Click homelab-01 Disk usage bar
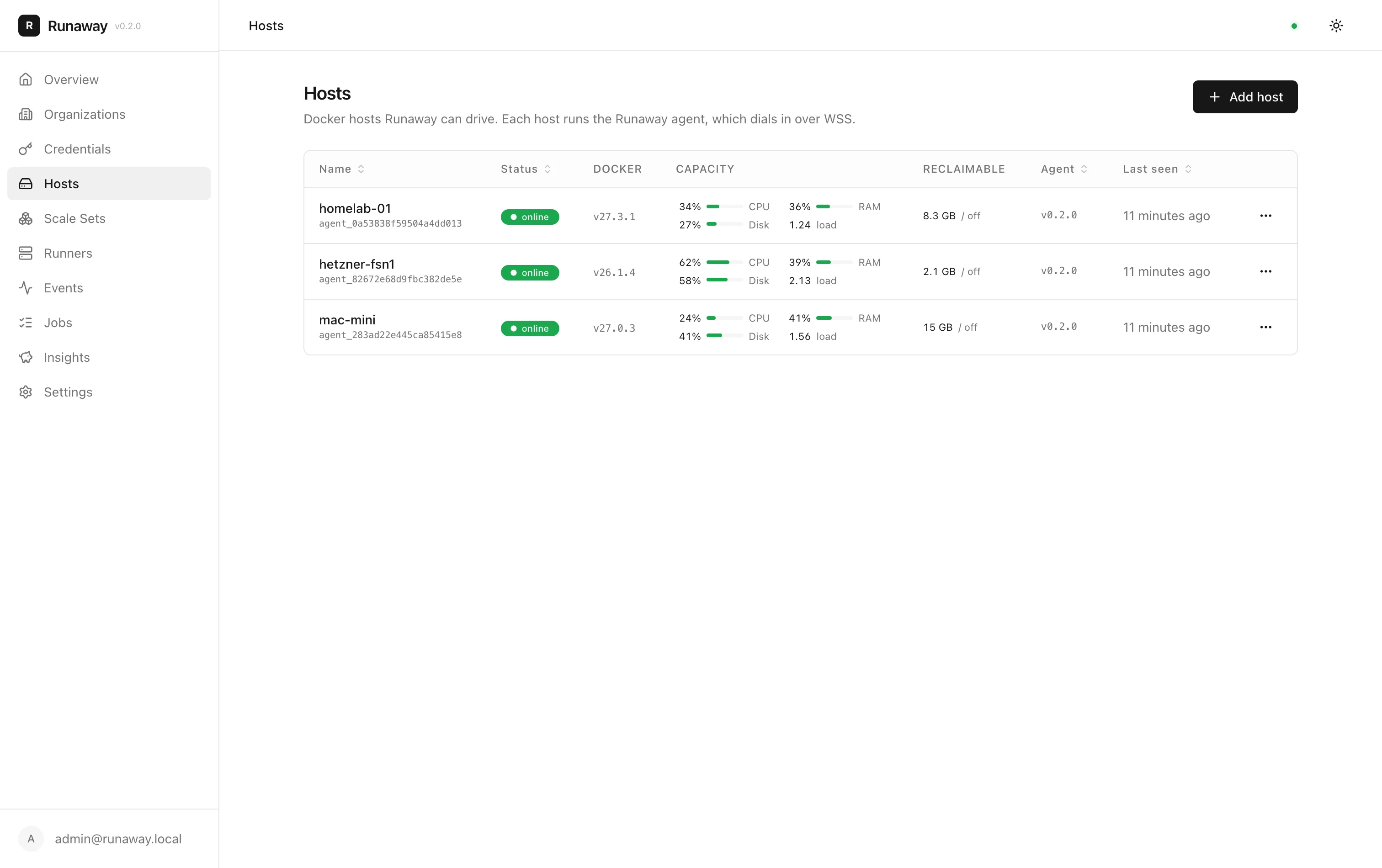This screenshot has width=1382, height=868. 724,225
